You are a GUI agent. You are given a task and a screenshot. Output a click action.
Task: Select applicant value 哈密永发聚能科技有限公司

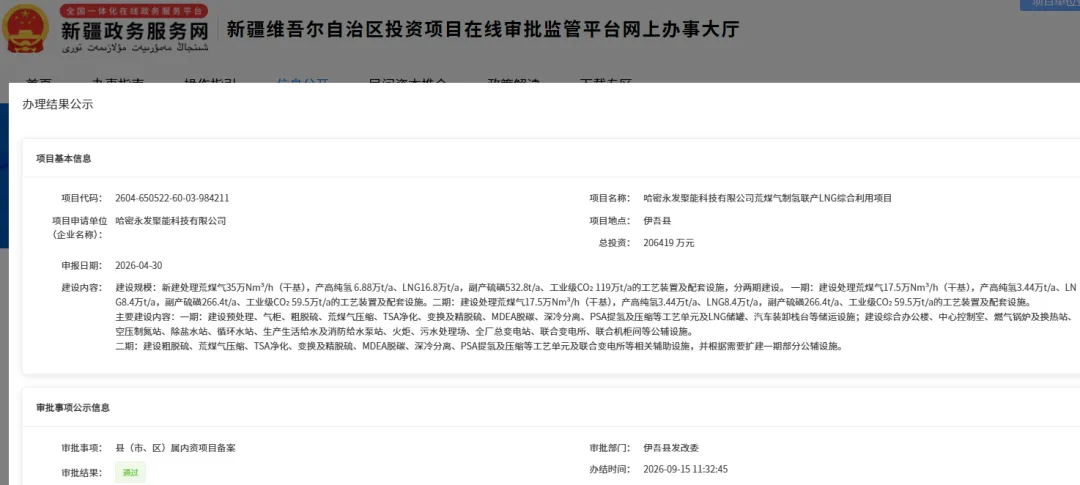coord(171,221)
